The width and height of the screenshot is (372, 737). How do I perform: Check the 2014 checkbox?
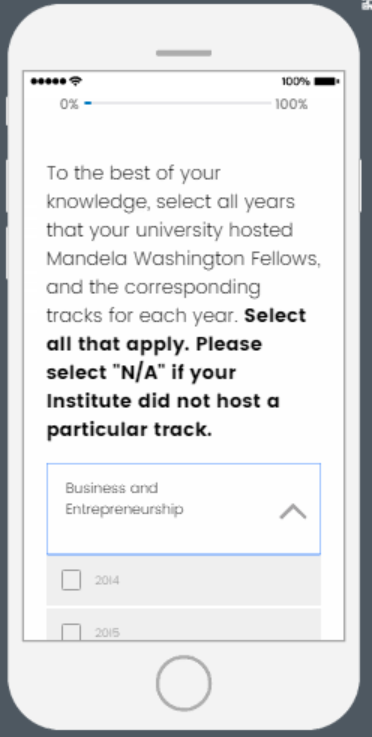coord(71,580)
